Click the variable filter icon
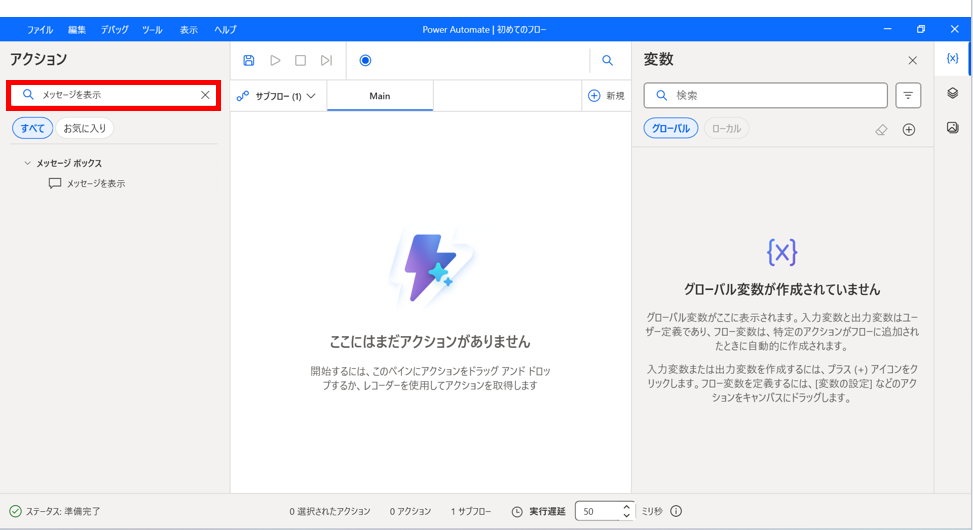The height and width of the screenshot is (530, 973). (908, 95)
